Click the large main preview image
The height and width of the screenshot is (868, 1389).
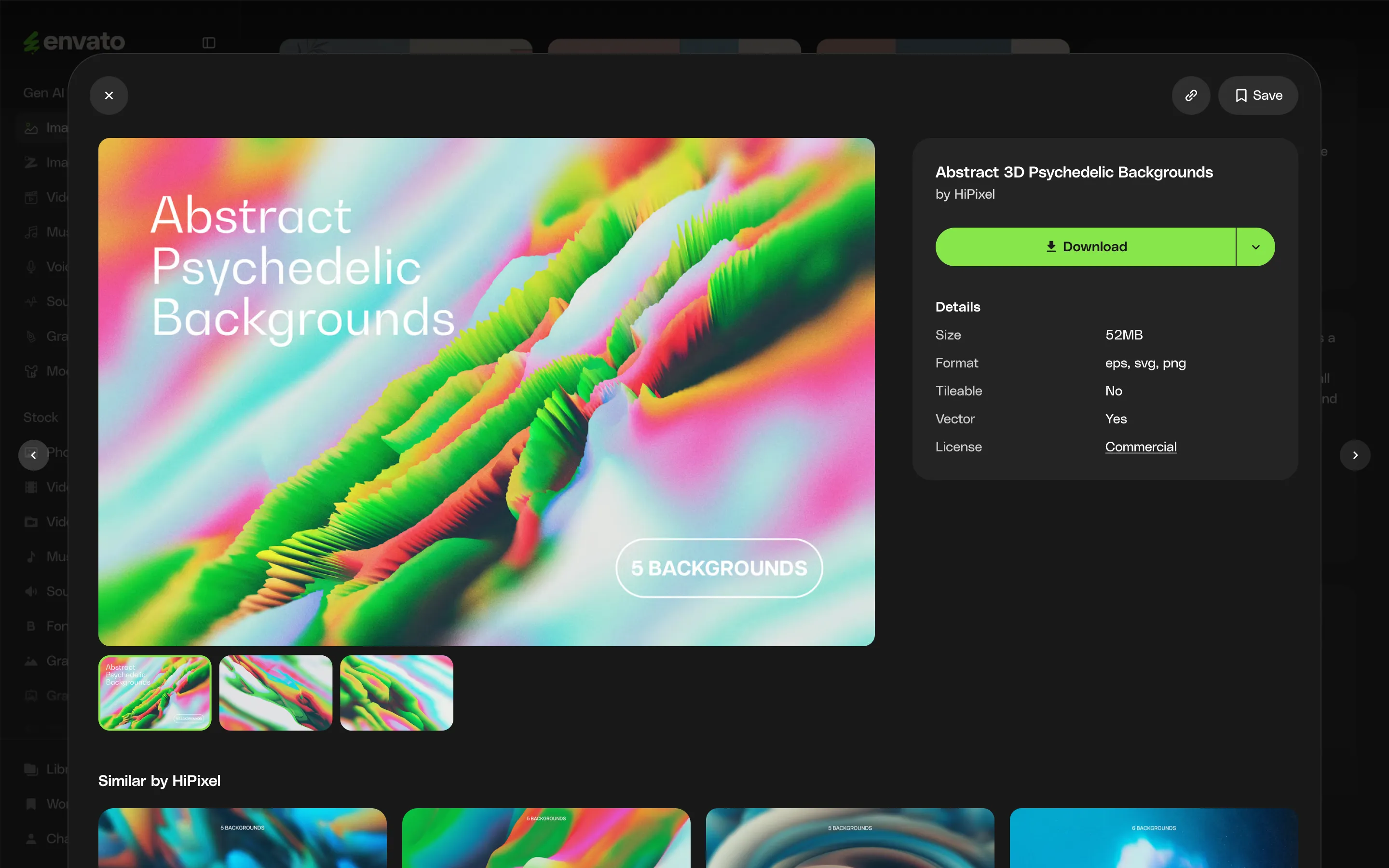486,392
